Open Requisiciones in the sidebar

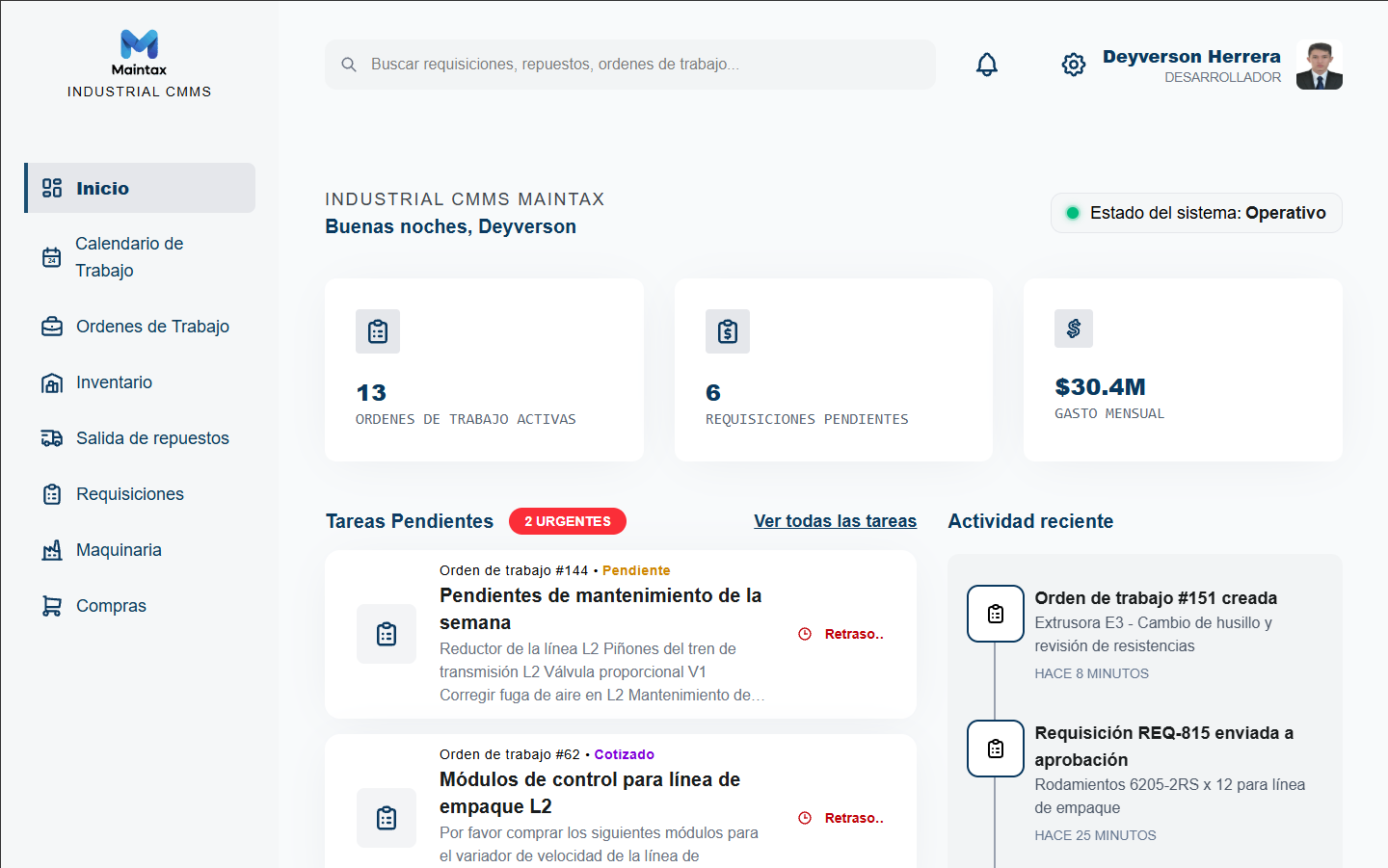[140, 494]
